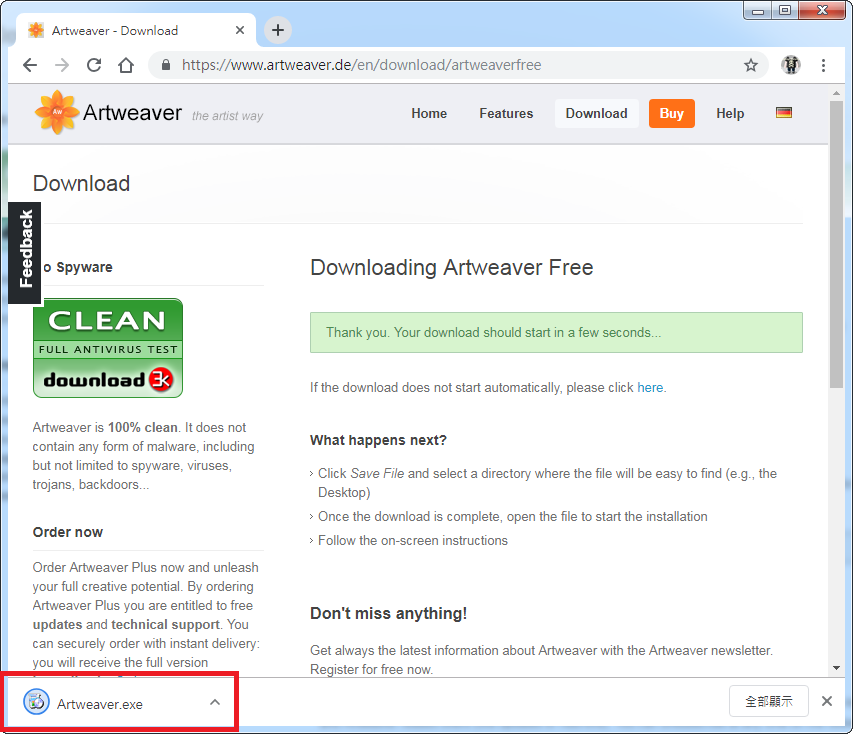Open the Help menu item
Screen dimensions: 853x734
730,113
